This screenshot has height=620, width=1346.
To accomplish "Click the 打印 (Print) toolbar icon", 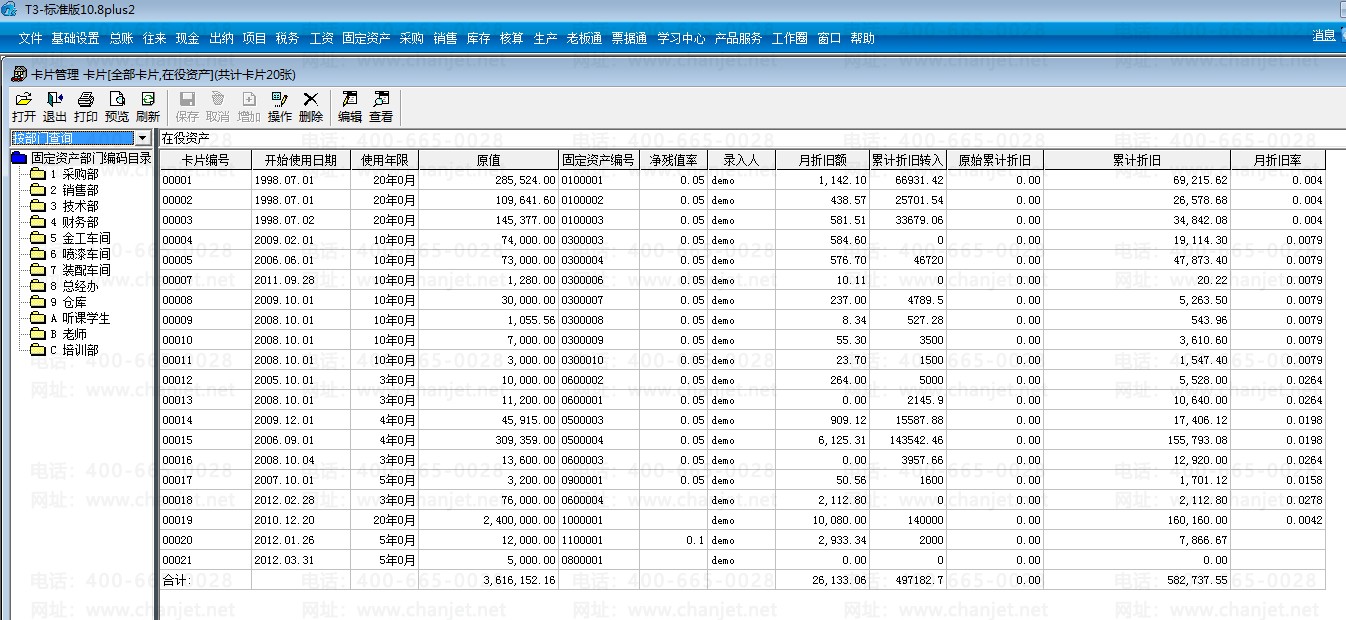I will [86, 107].
